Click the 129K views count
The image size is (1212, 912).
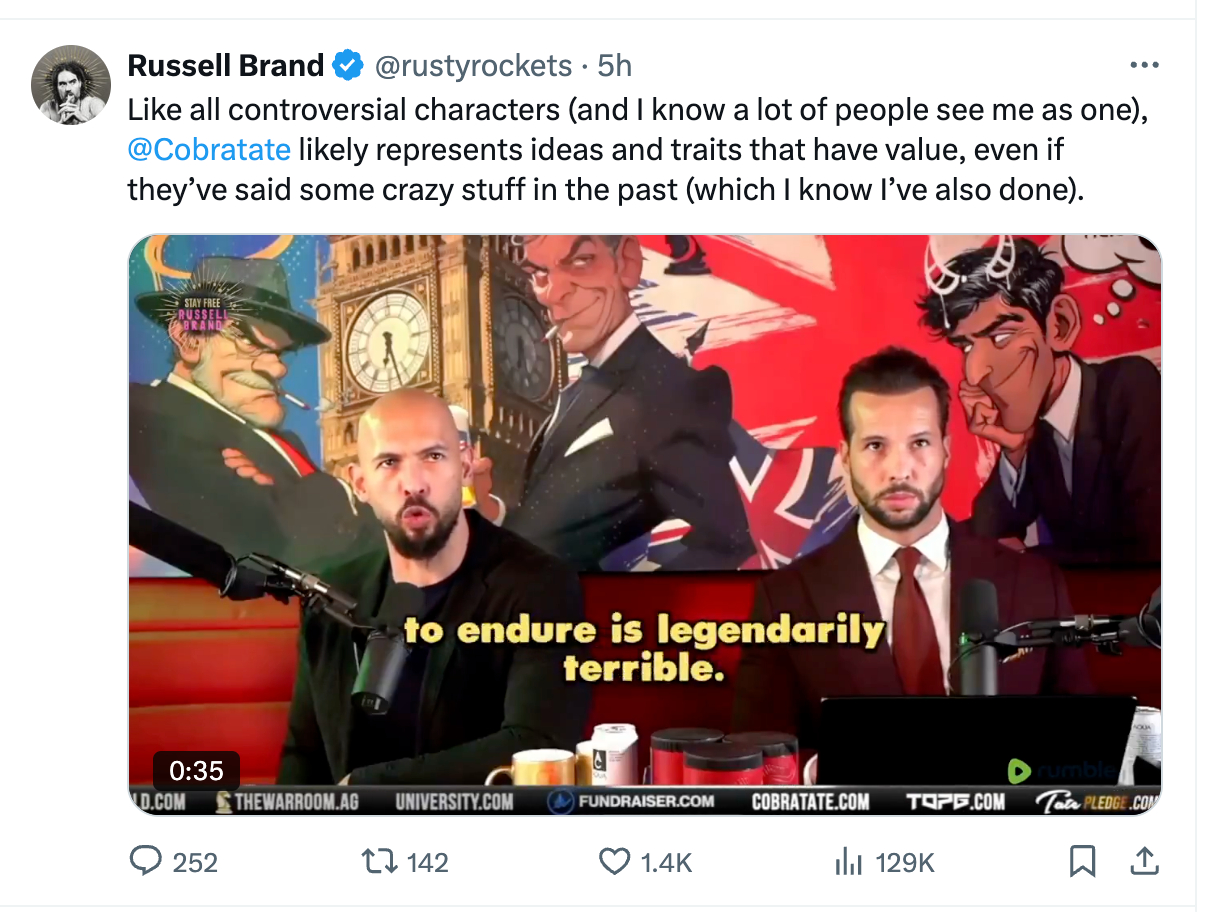905,862
